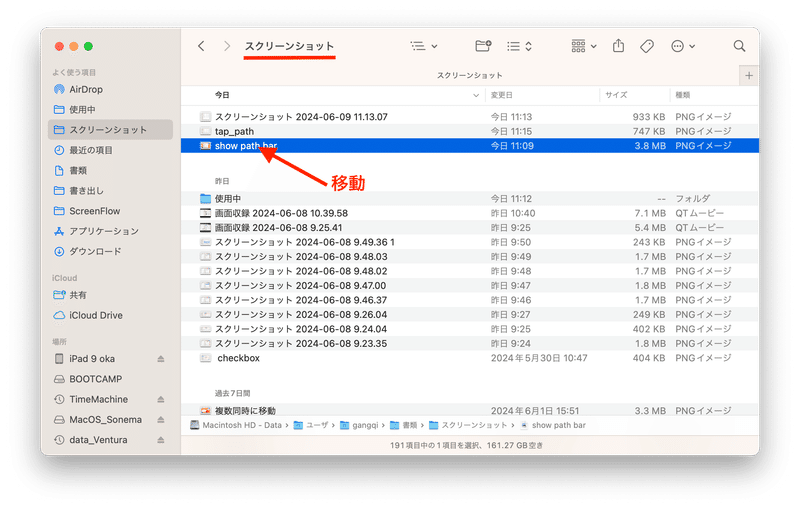This screenshot has height=509, width=800.
Task: Open the list indent view options dropdown
Action: 424,46
